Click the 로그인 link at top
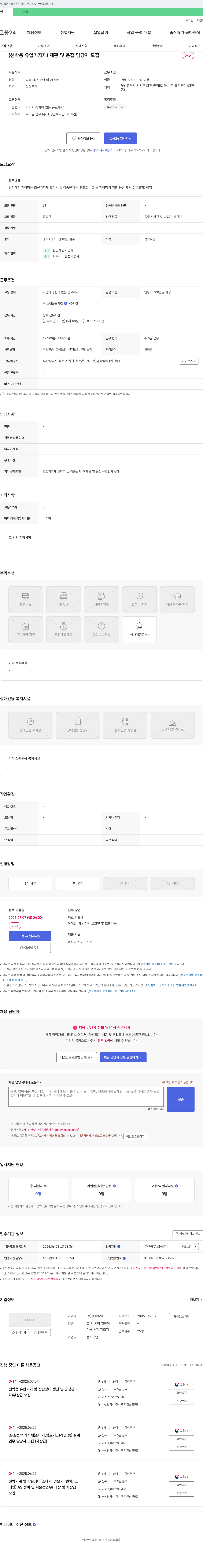 point(190,20)
